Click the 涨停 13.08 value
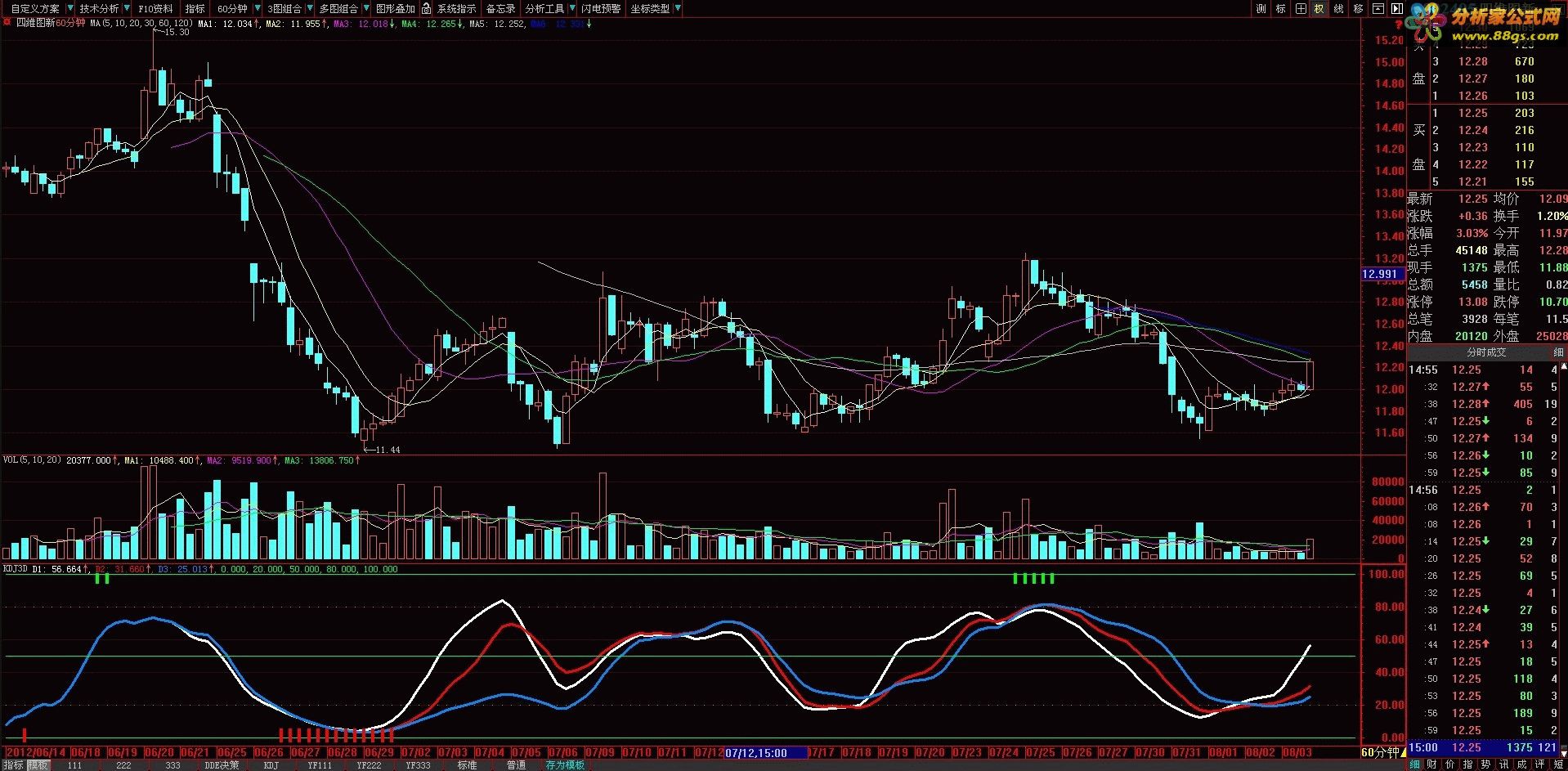 (x=1474, y=302)
